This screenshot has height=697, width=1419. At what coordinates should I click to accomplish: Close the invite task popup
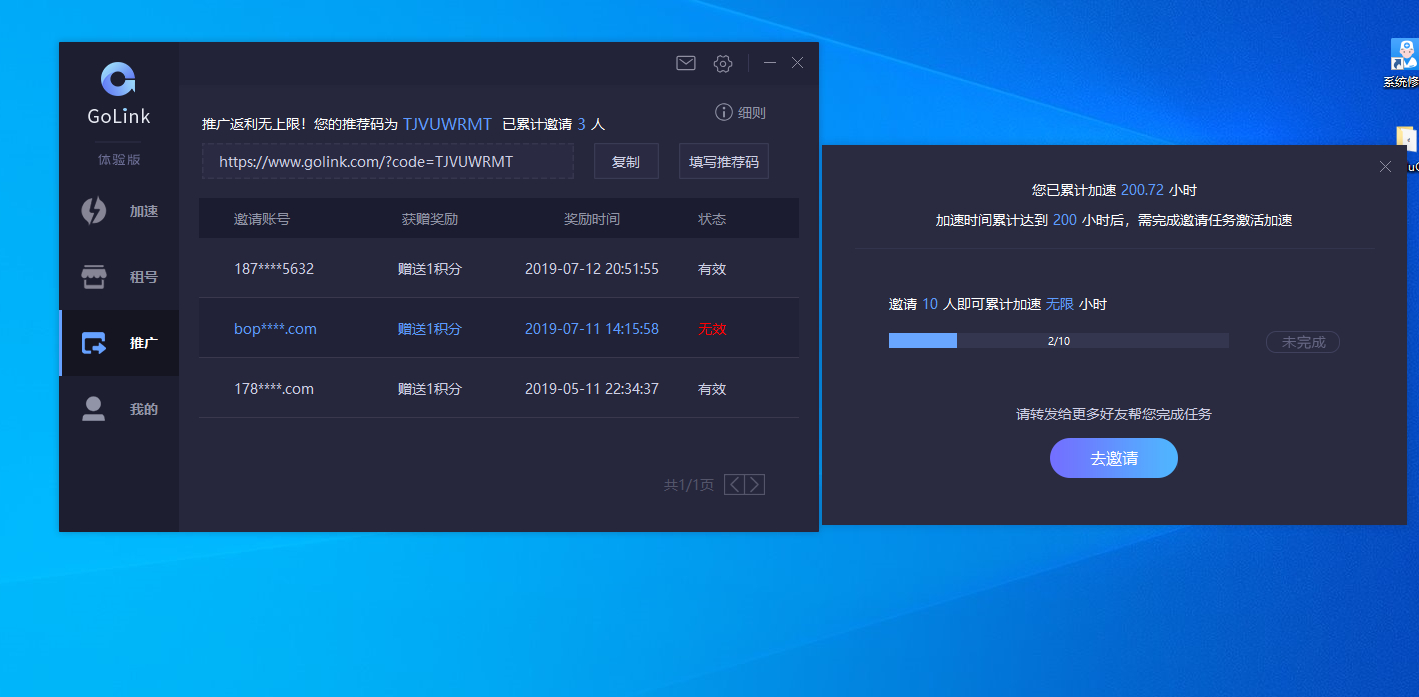(x=1385, y=166)
